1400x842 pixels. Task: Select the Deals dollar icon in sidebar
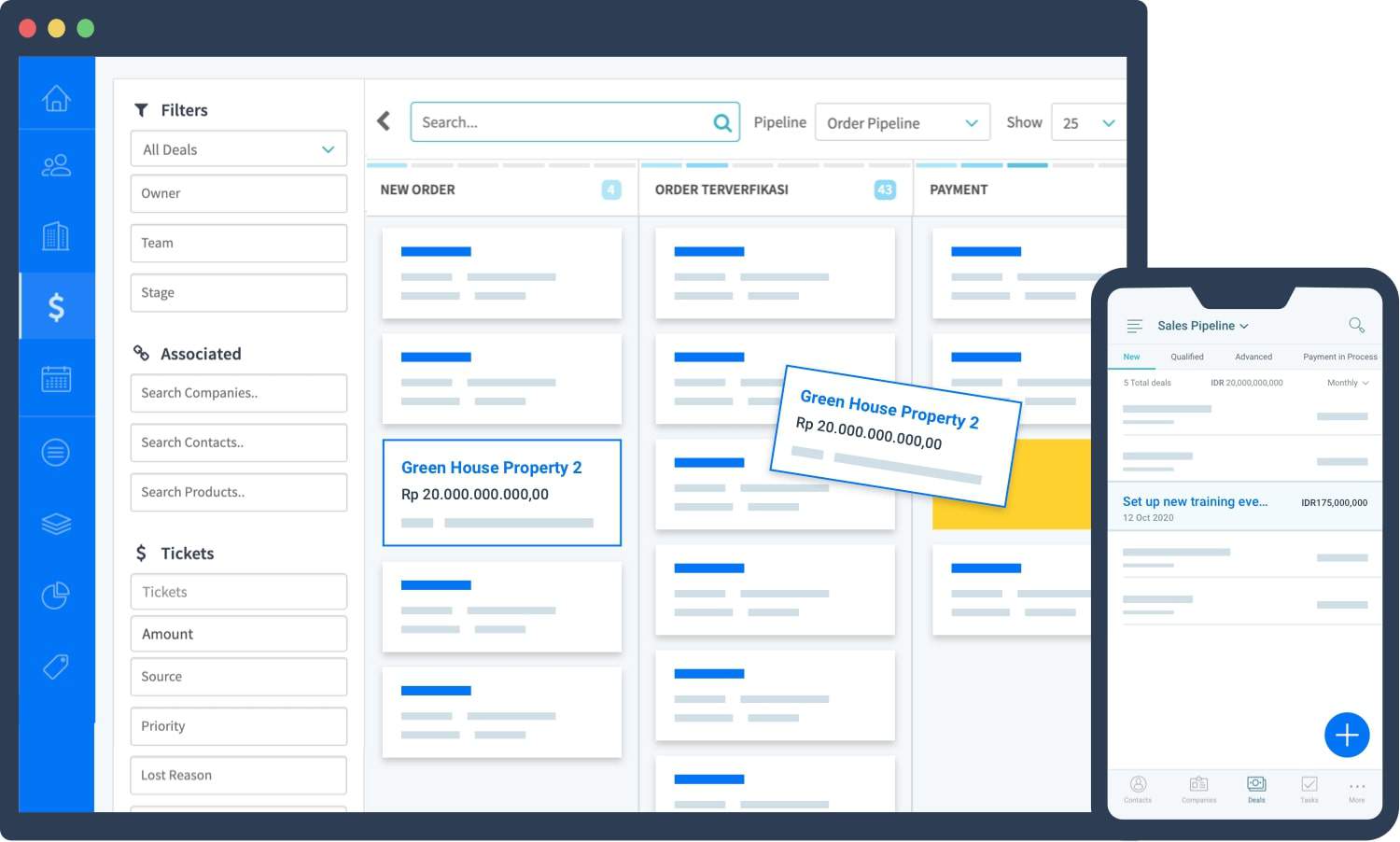(x=56, y=306)
